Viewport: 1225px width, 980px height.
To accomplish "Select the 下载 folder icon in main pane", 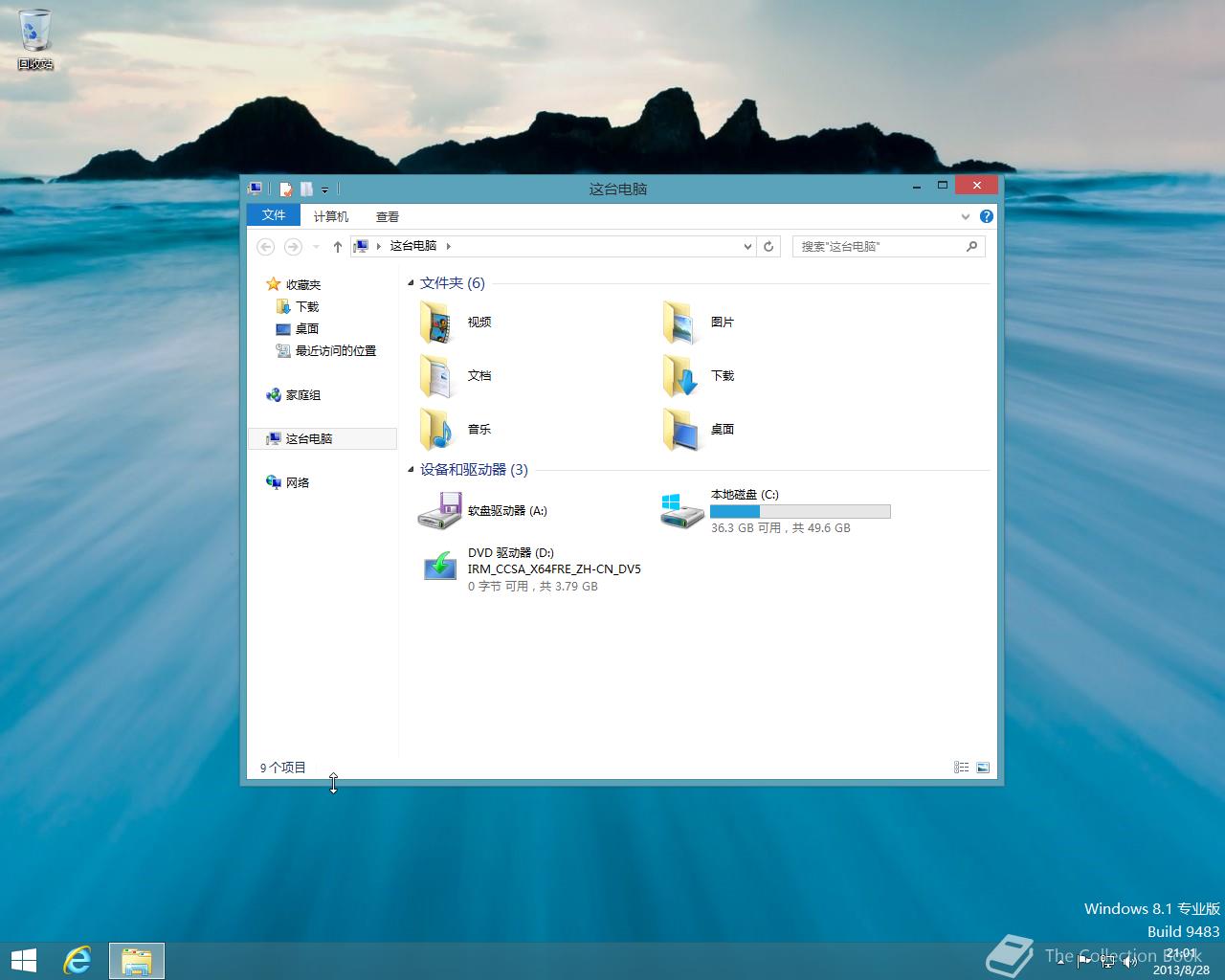I will (x=679, y=376).
